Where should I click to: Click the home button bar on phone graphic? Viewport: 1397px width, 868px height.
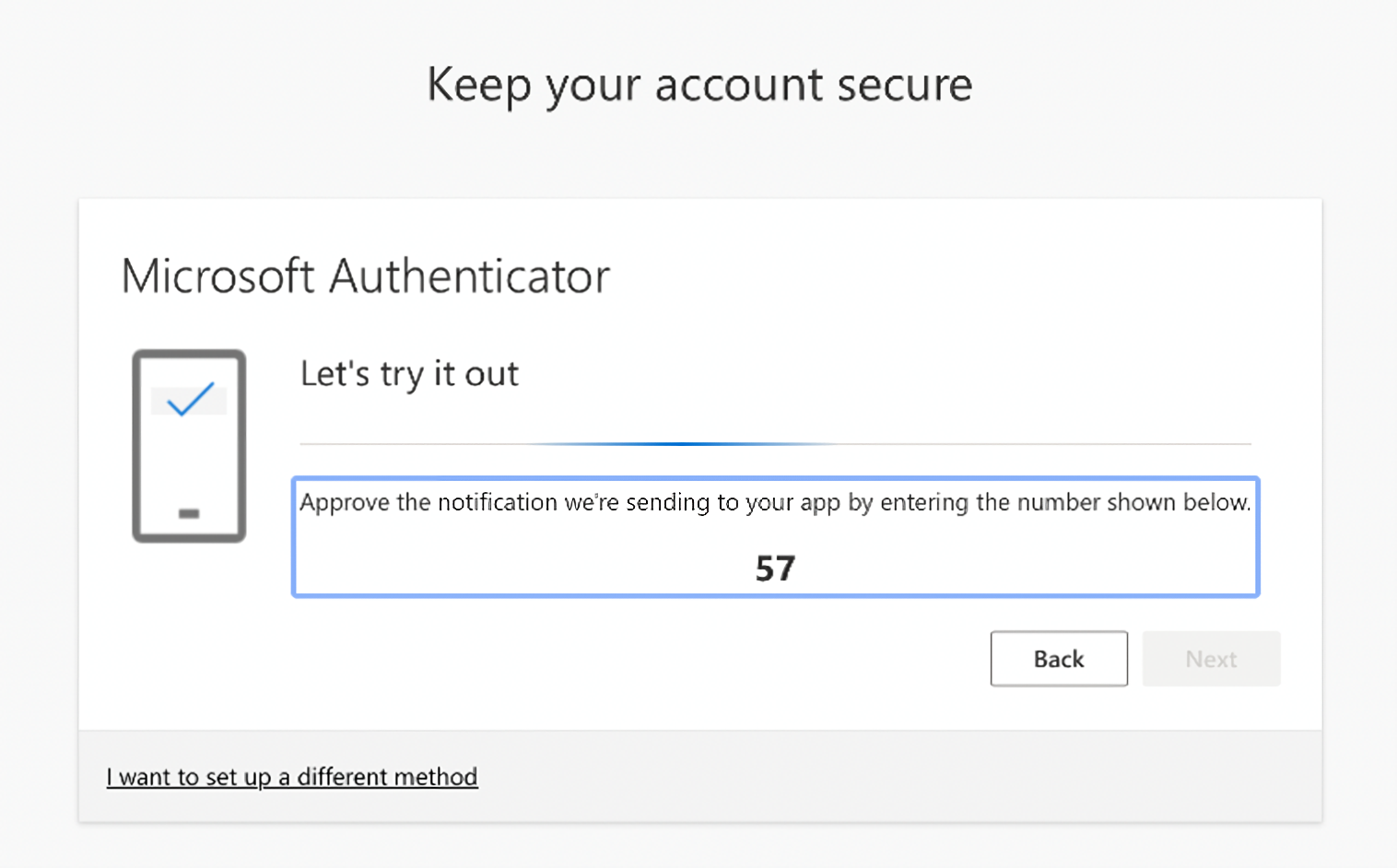189,513
